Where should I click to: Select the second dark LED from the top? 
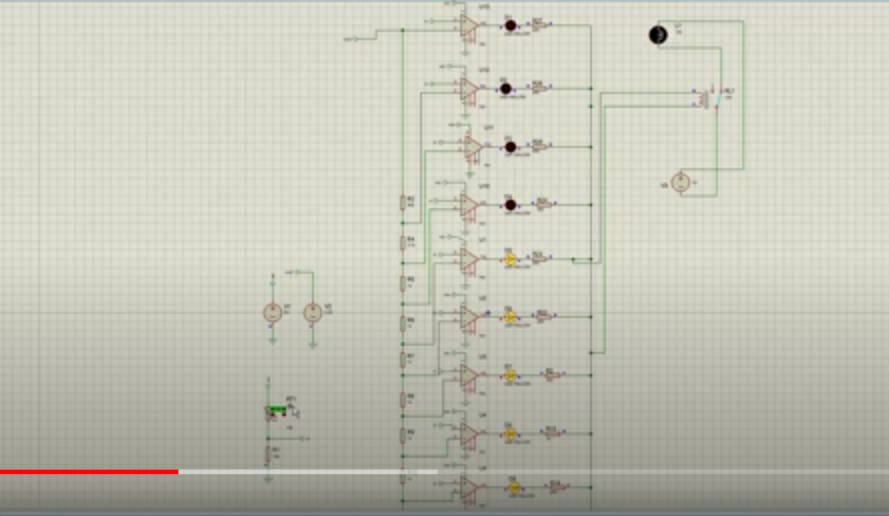[x=506, y=88]
